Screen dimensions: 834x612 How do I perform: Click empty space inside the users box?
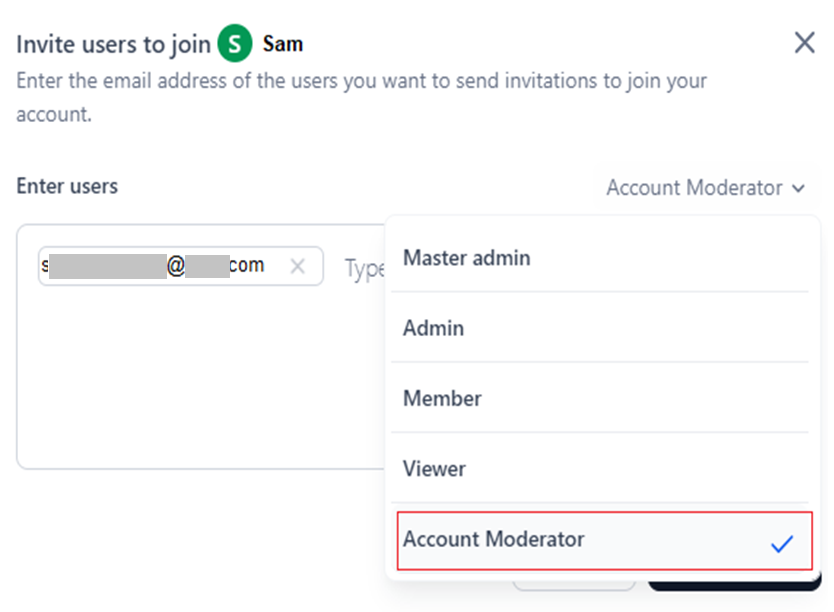[200, 380]
